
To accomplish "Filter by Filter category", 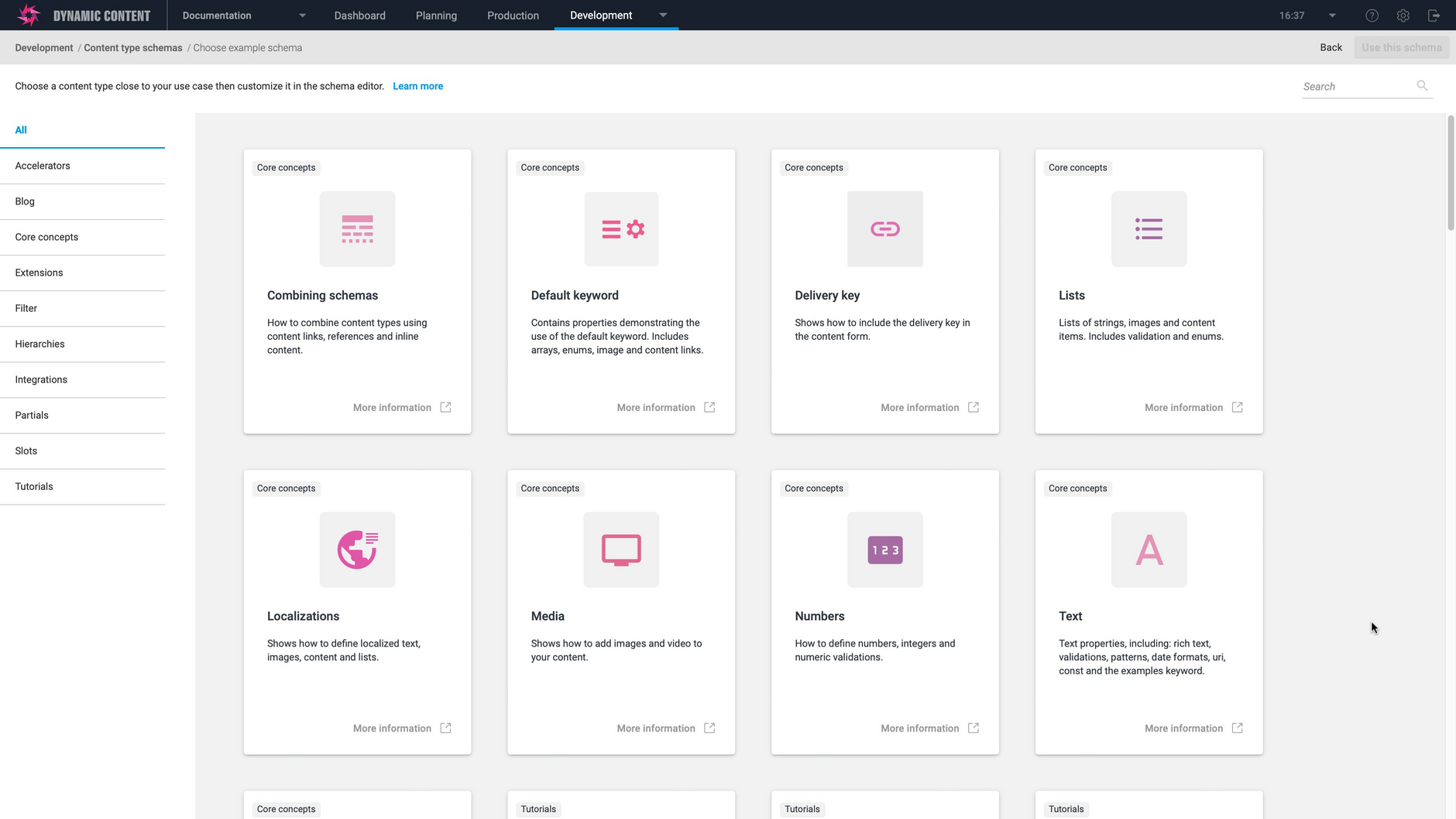I will 82,308.
